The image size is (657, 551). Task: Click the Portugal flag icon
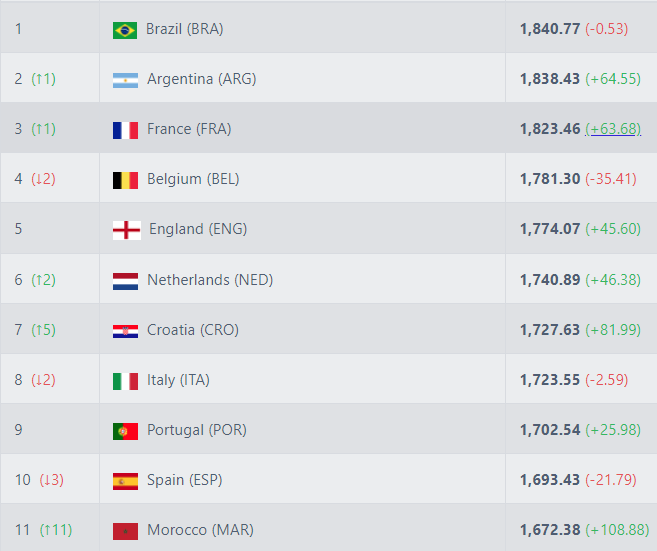pyautogui.click(x=125, y=430)
